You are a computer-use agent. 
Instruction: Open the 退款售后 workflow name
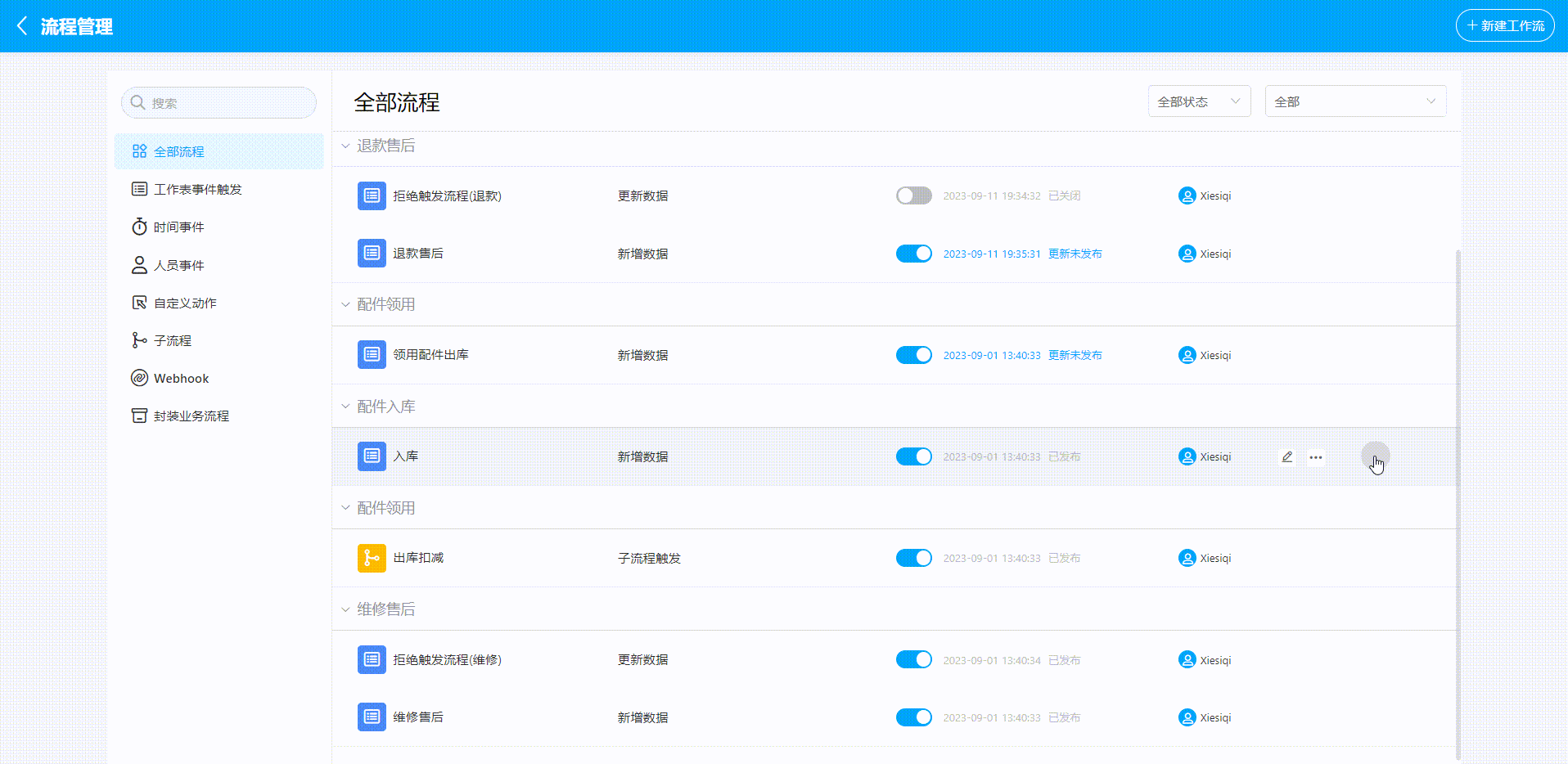click(418, 254)
